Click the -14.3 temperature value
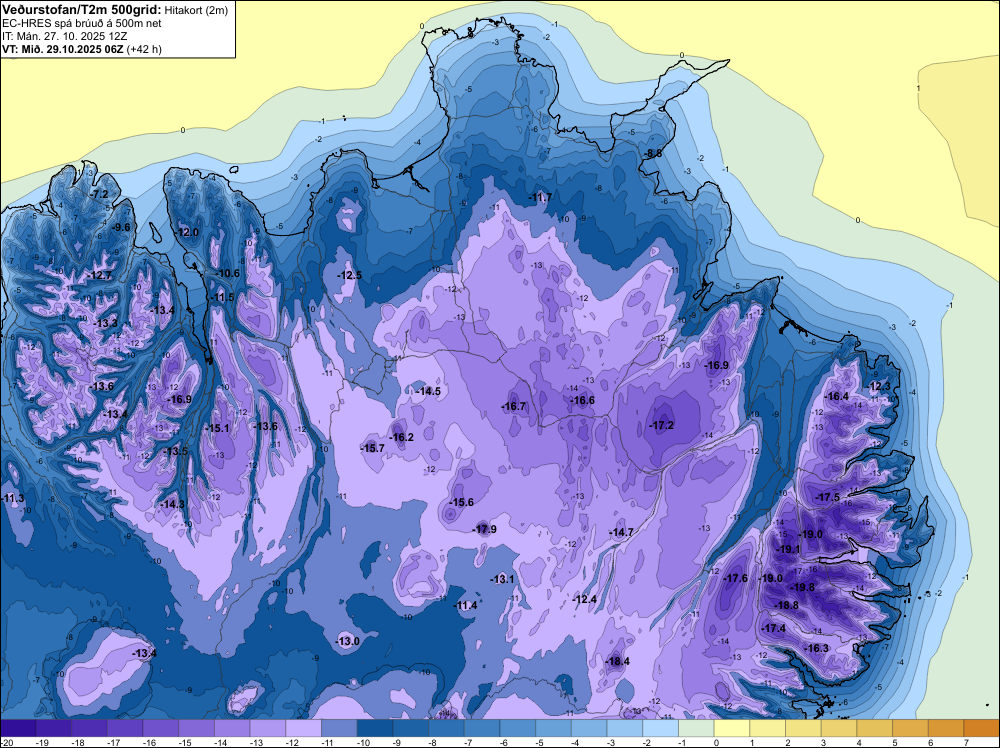This screenshot has height=748, width=1000. 172,504
